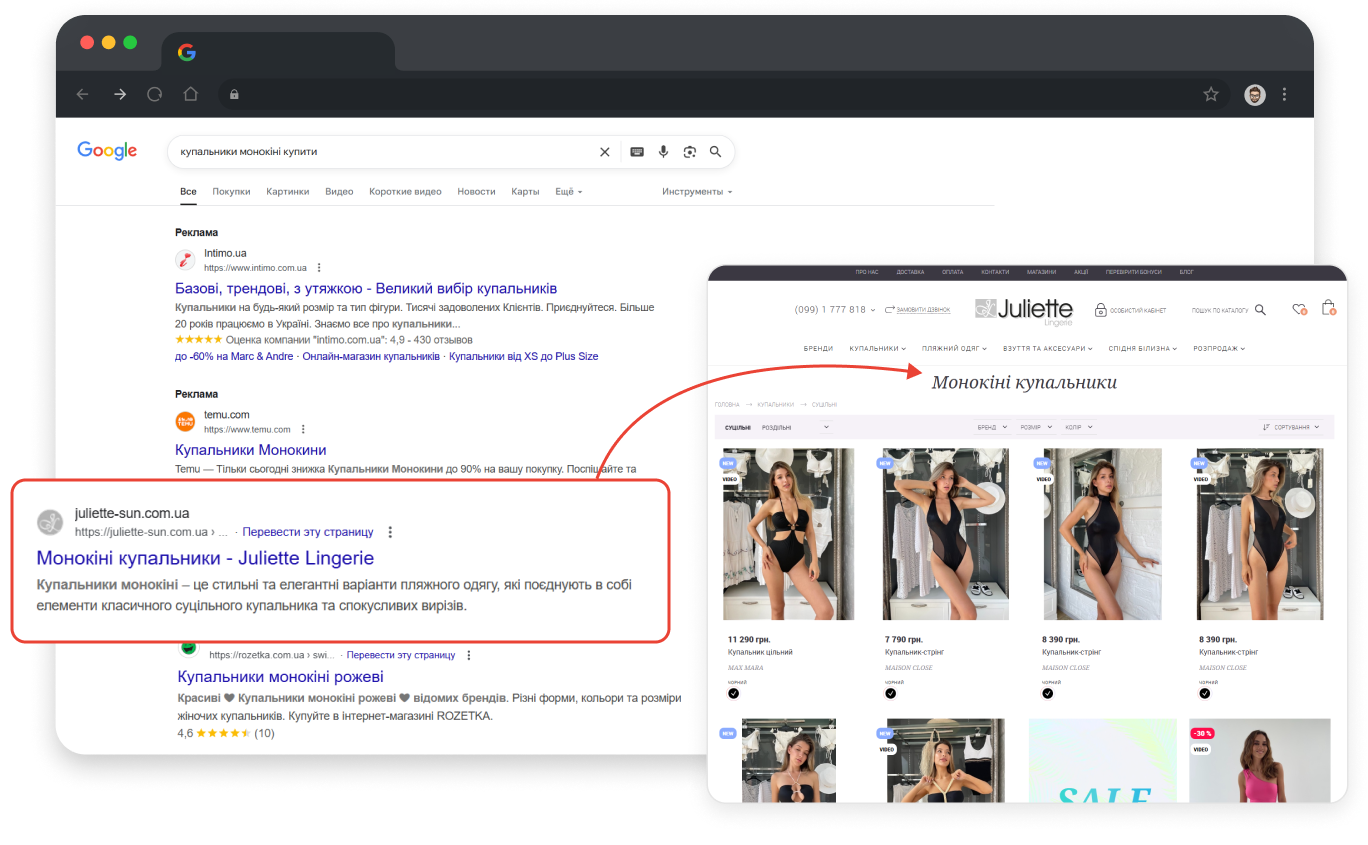Click Перевести эту страницу for juliette-sun result
This screenshot has width=1368, height=845.
(308, 532)
